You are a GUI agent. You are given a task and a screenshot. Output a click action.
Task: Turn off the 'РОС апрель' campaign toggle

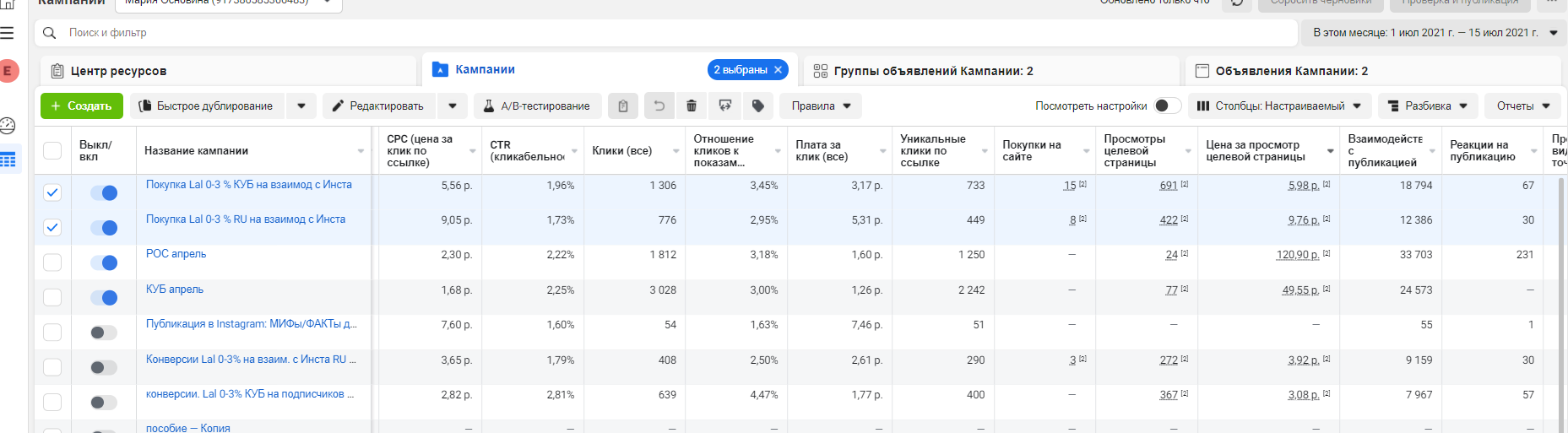(104, 263)
